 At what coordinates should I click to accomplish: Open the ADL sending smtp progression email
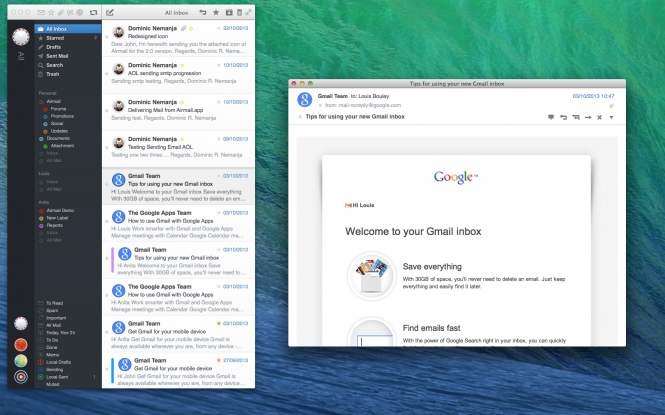(x=179, y=75)
